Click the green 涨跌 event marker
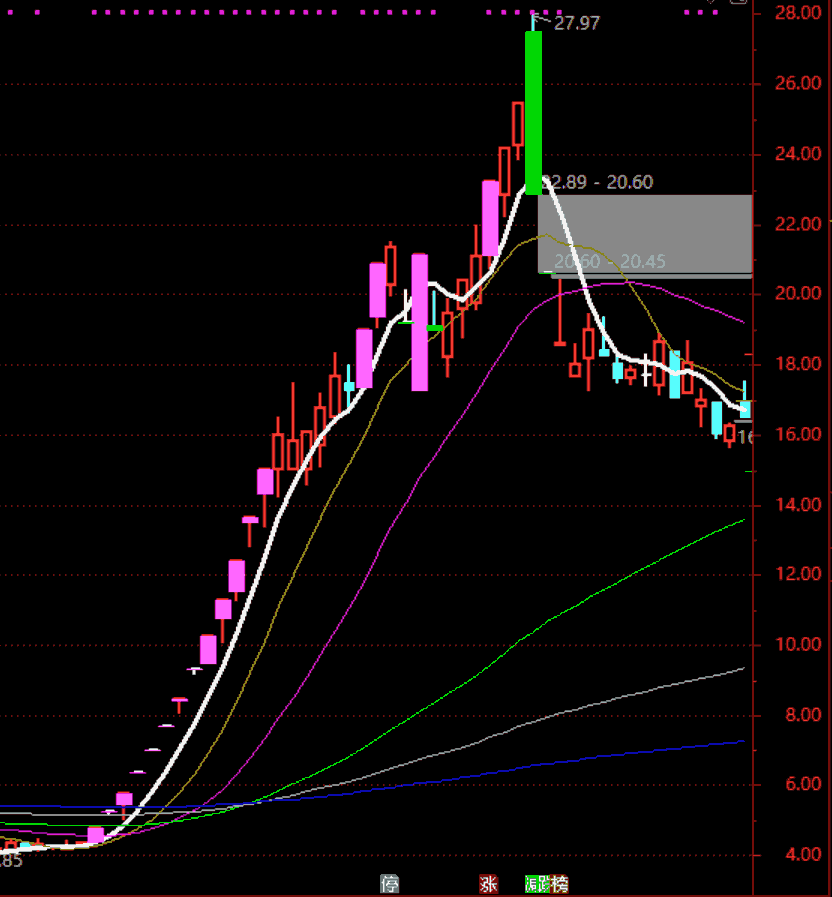The width and height of the screenshot is (832, 897). tap(536, 884)
